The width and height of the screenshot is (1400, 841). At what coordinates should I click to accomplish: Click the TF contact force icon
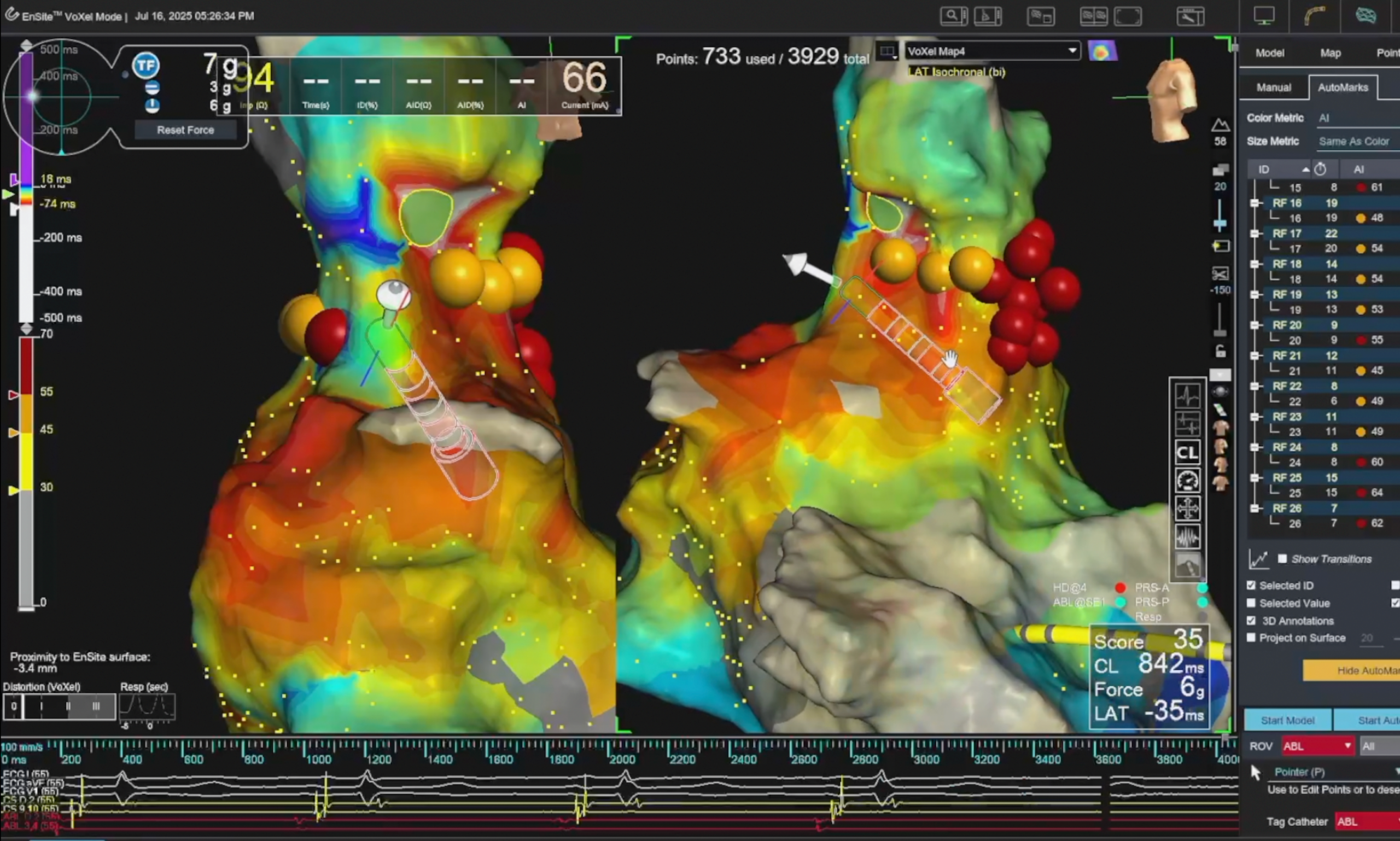coord(145,65)
